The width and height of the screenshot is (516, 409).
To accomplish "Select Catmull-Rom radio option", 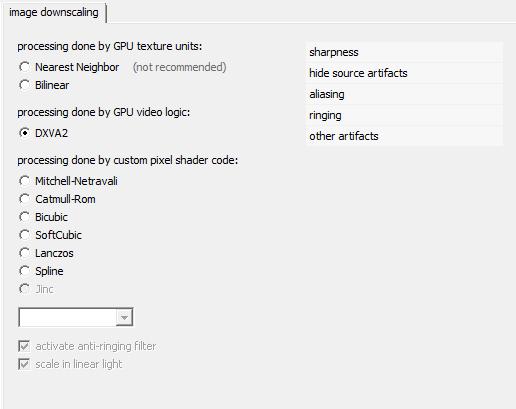I will coord(24,199).
